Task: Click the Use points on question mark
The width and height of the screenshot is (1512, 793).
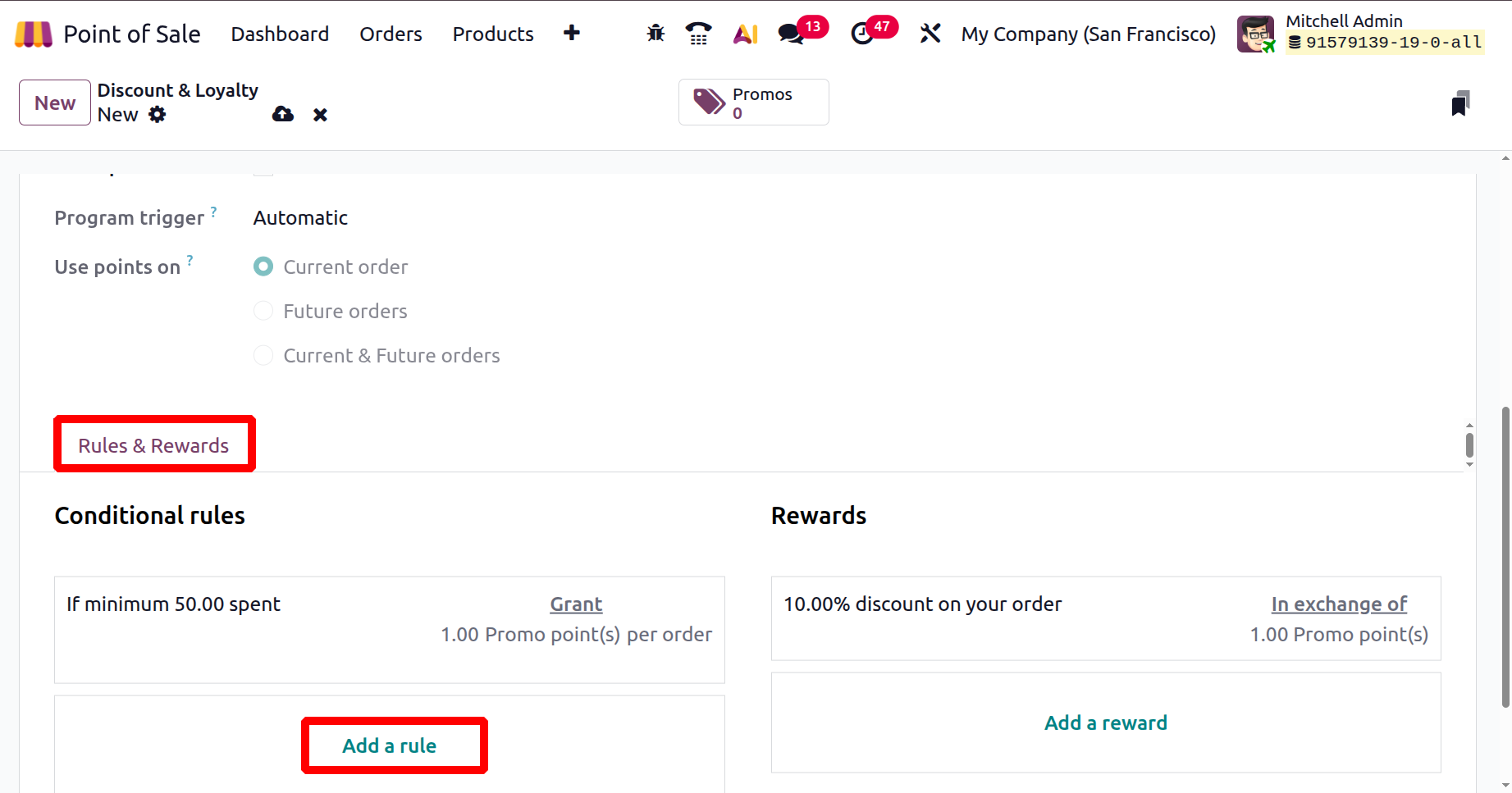Action: pyautogui.click(x=190, y=260)
